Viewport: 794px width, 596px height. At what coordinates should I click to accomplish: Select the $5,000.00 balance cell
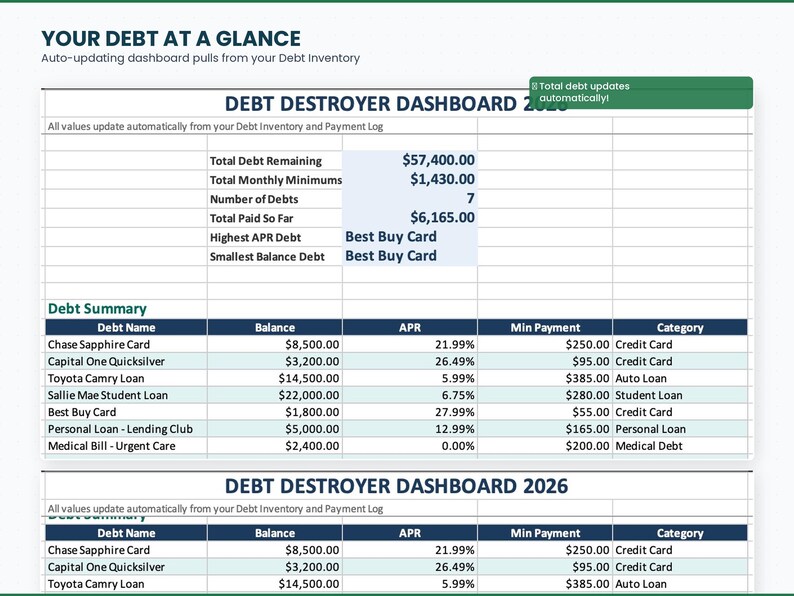pos(275,429)
